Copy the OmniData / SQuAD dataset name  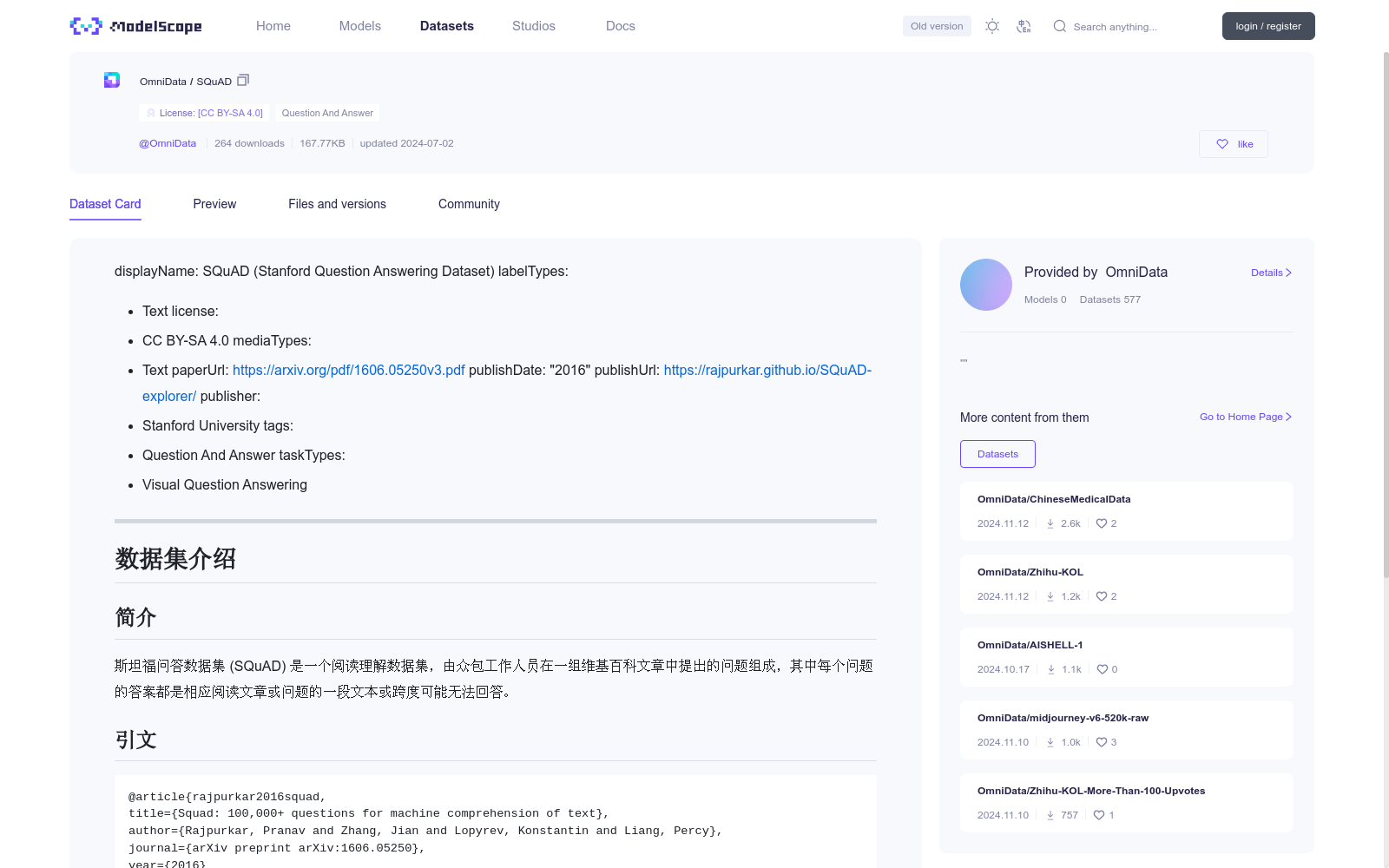point(243,80)
